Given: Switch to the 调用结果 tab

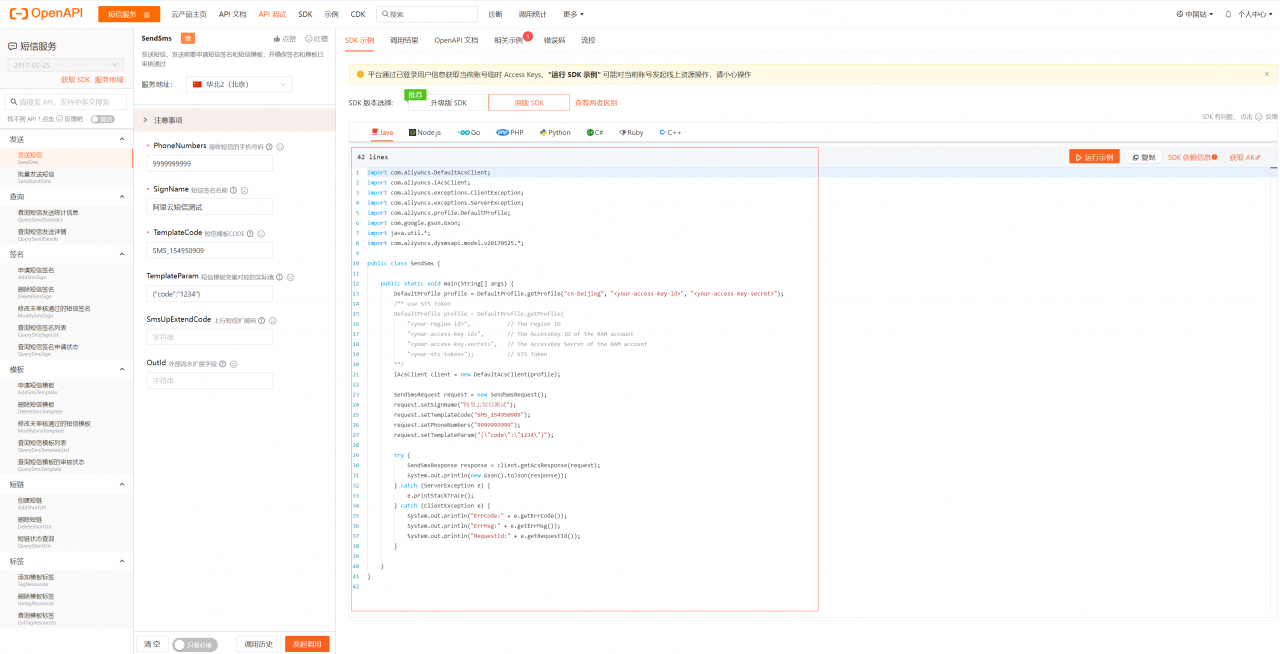Looking at the screenshot, I should tap(404, 40).
